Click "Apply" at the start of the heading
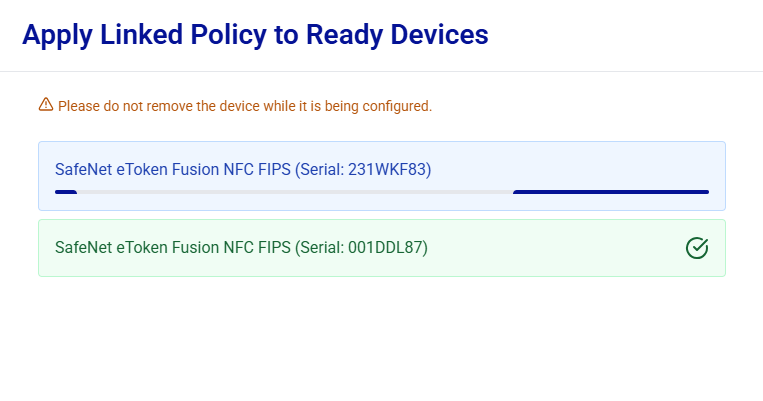This screenshot has height=401, width=763. (x=54, y=35)
